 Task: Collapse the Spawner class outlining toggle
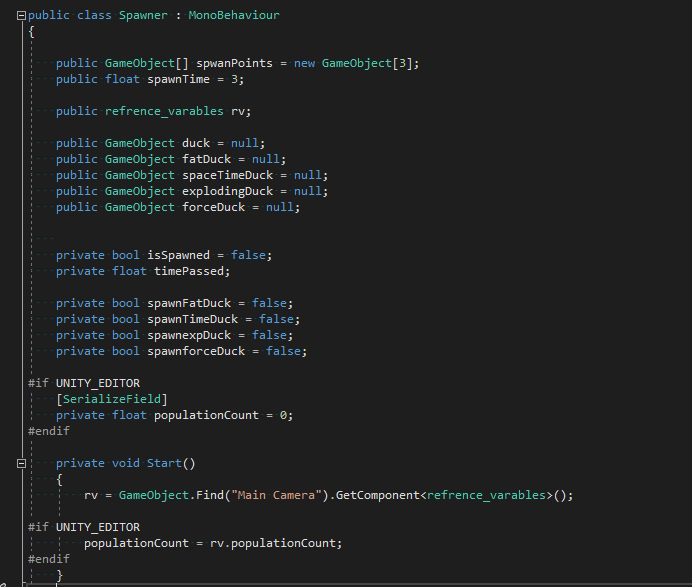tap(22, 16)
